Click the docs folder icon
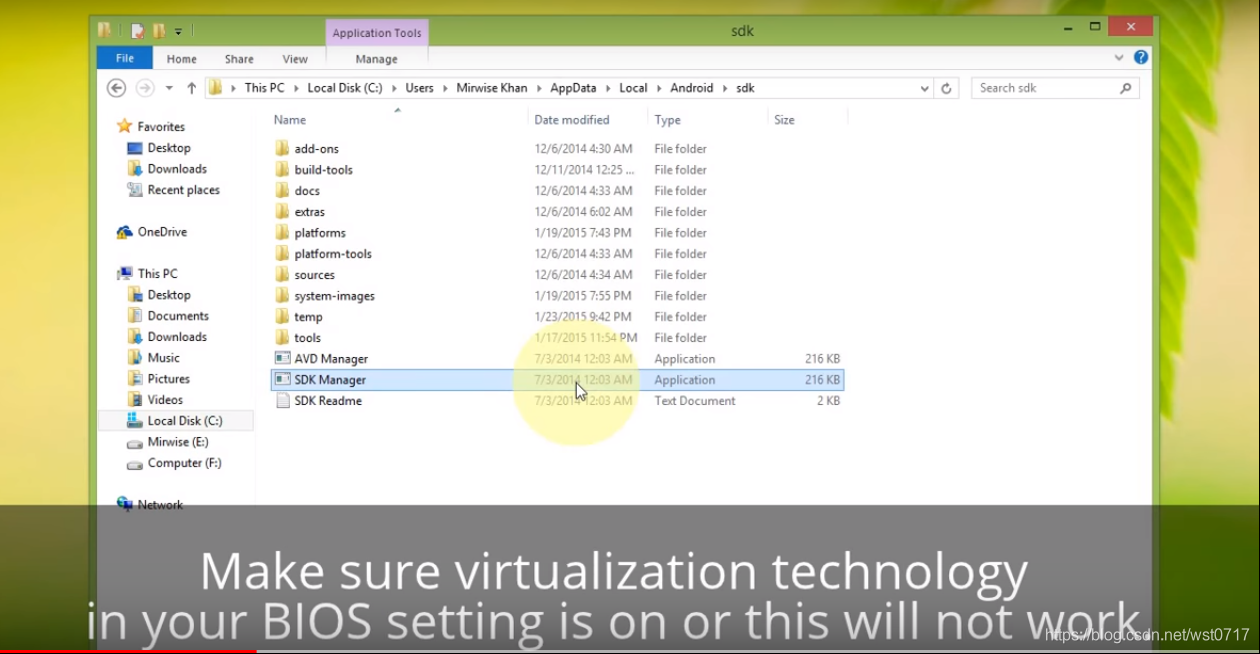The height and width of the screenshot is (654, 1260). tap(282, 191)
